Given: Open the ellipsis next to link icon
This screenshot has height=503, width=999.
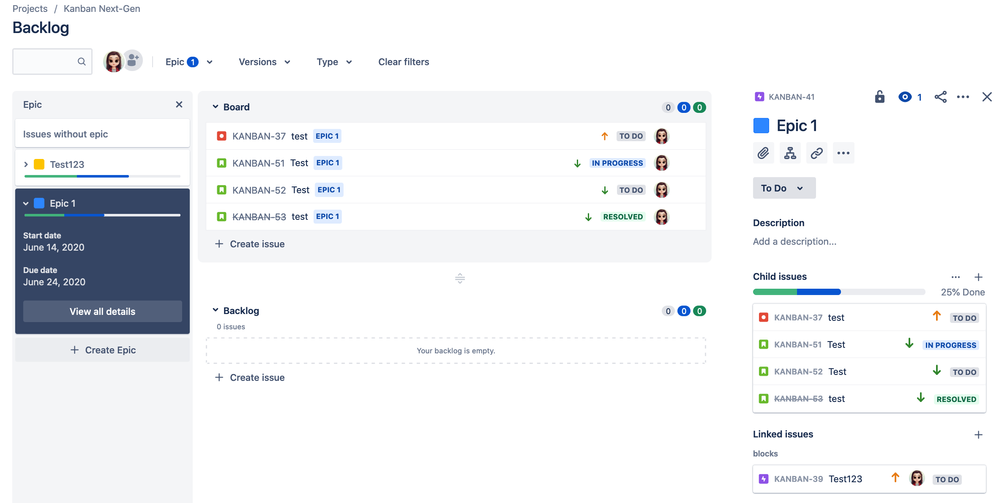Looking at the screenshot, I should coord(844,153).
